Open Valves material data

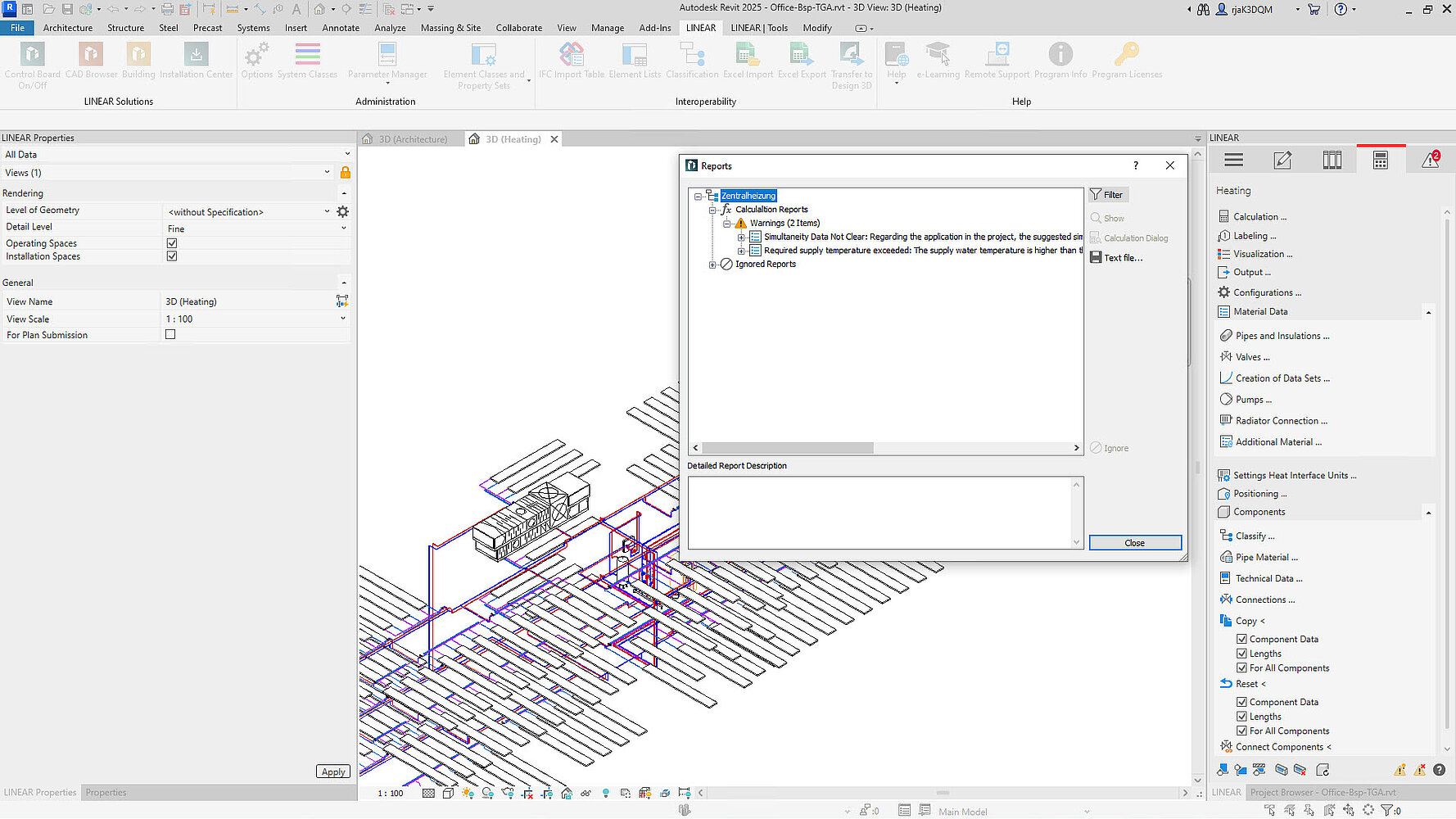(x=1252, y=357)
